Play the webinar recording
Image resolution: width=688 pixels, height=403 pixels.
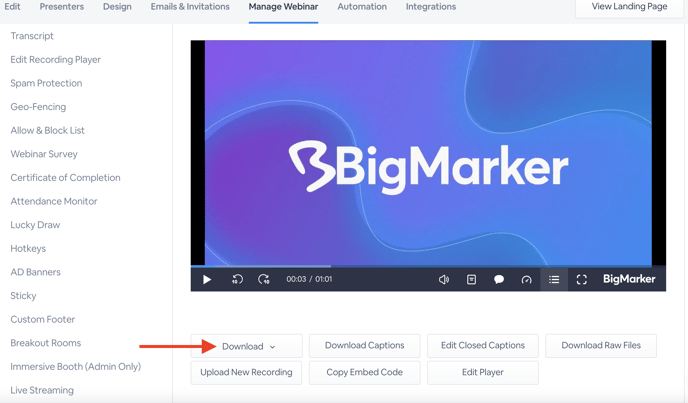coord(207,280)
